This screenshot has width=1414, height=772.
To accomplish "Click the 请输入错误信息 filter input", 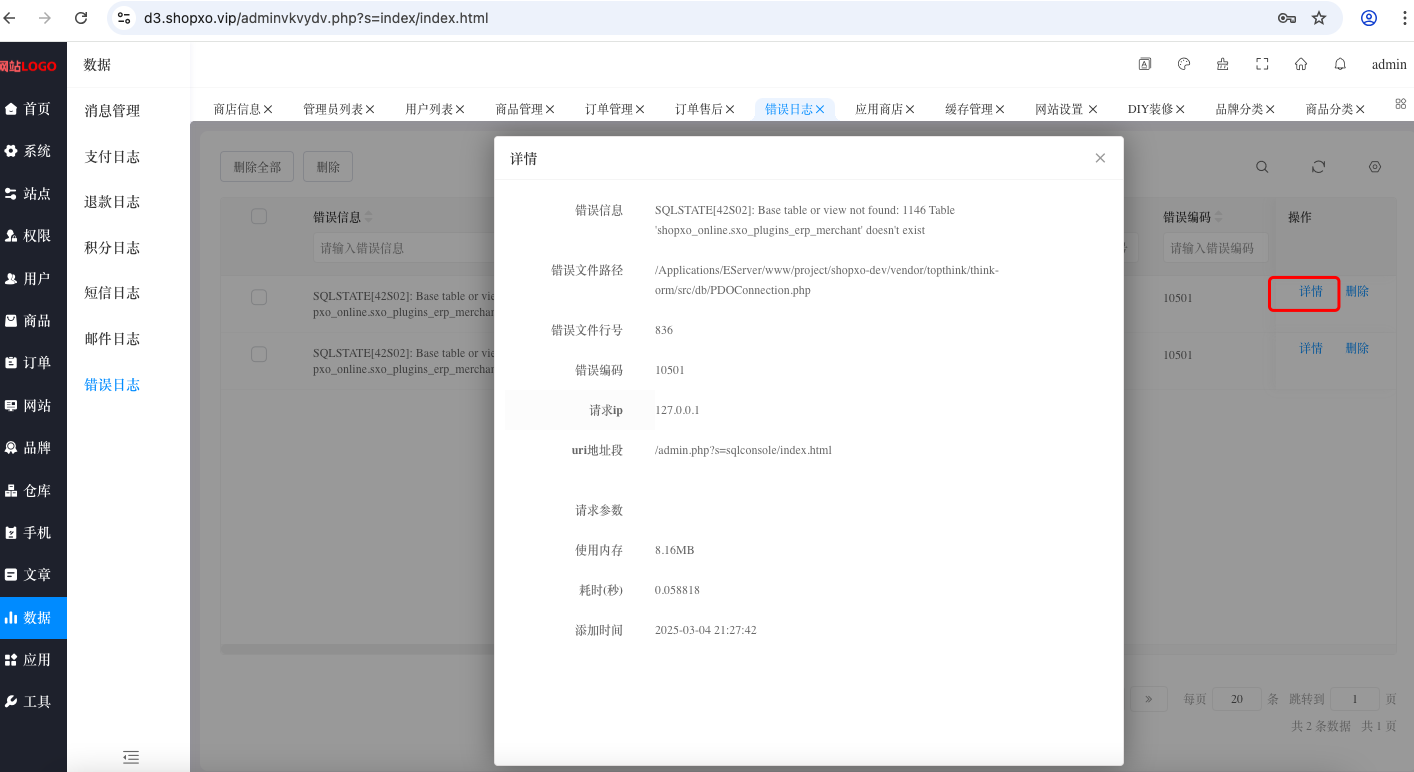I will click(x=404, y=247).
